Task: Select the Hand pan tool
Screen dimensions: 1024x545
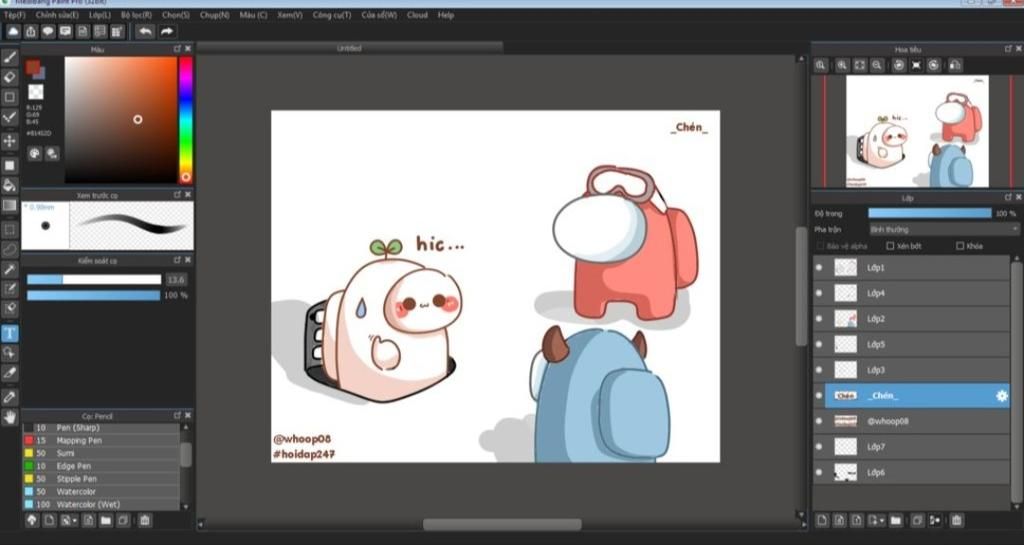Action: click(10, 417)
